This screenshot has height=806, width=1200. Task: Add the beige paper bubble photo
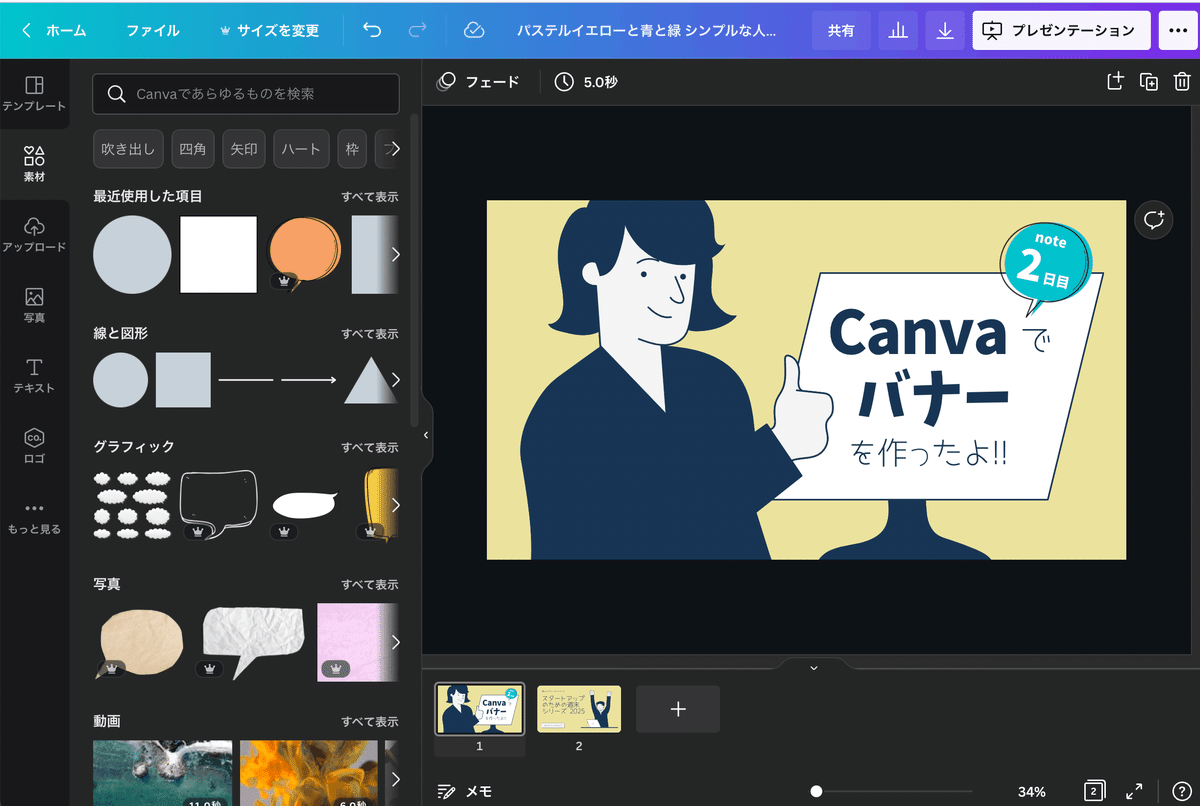(140, 642)
